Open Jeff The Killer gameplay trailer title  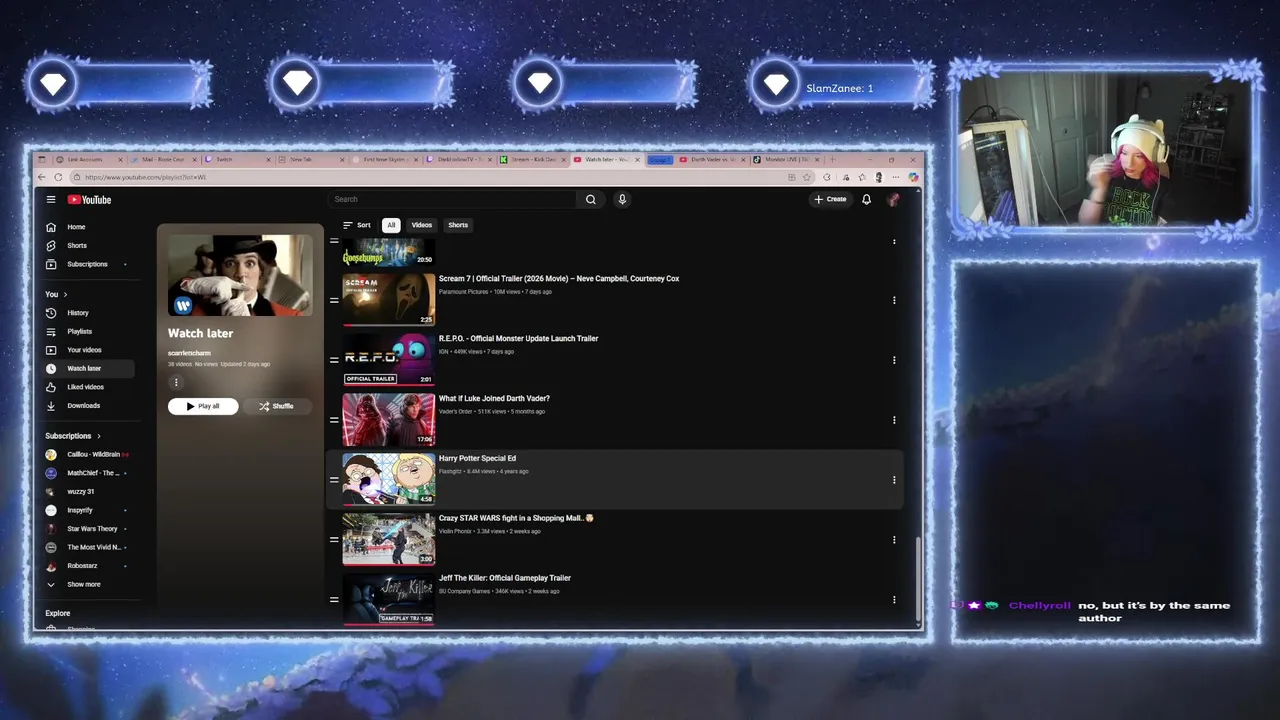pos(505,578)
